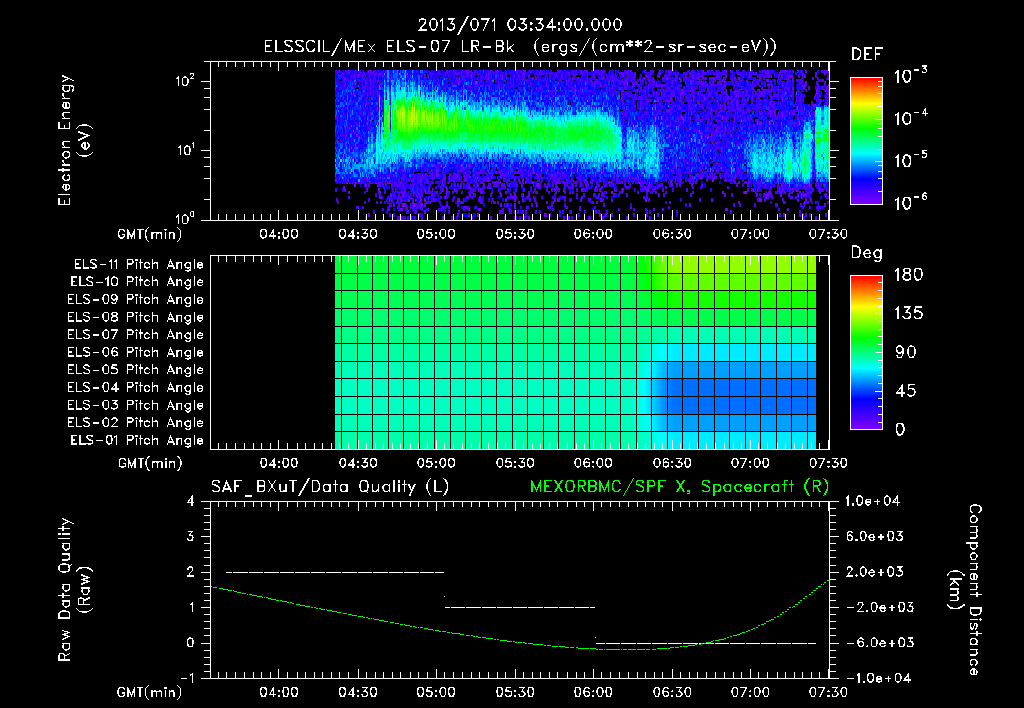Click the white data quality line at level 1
Screen dimensions: 1024x708
coord(520,607)
